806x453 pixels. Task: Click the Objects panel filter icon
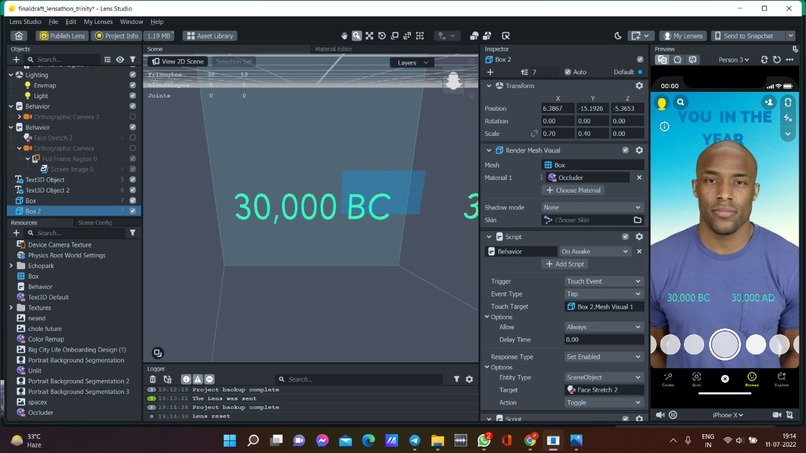point(133,60)
